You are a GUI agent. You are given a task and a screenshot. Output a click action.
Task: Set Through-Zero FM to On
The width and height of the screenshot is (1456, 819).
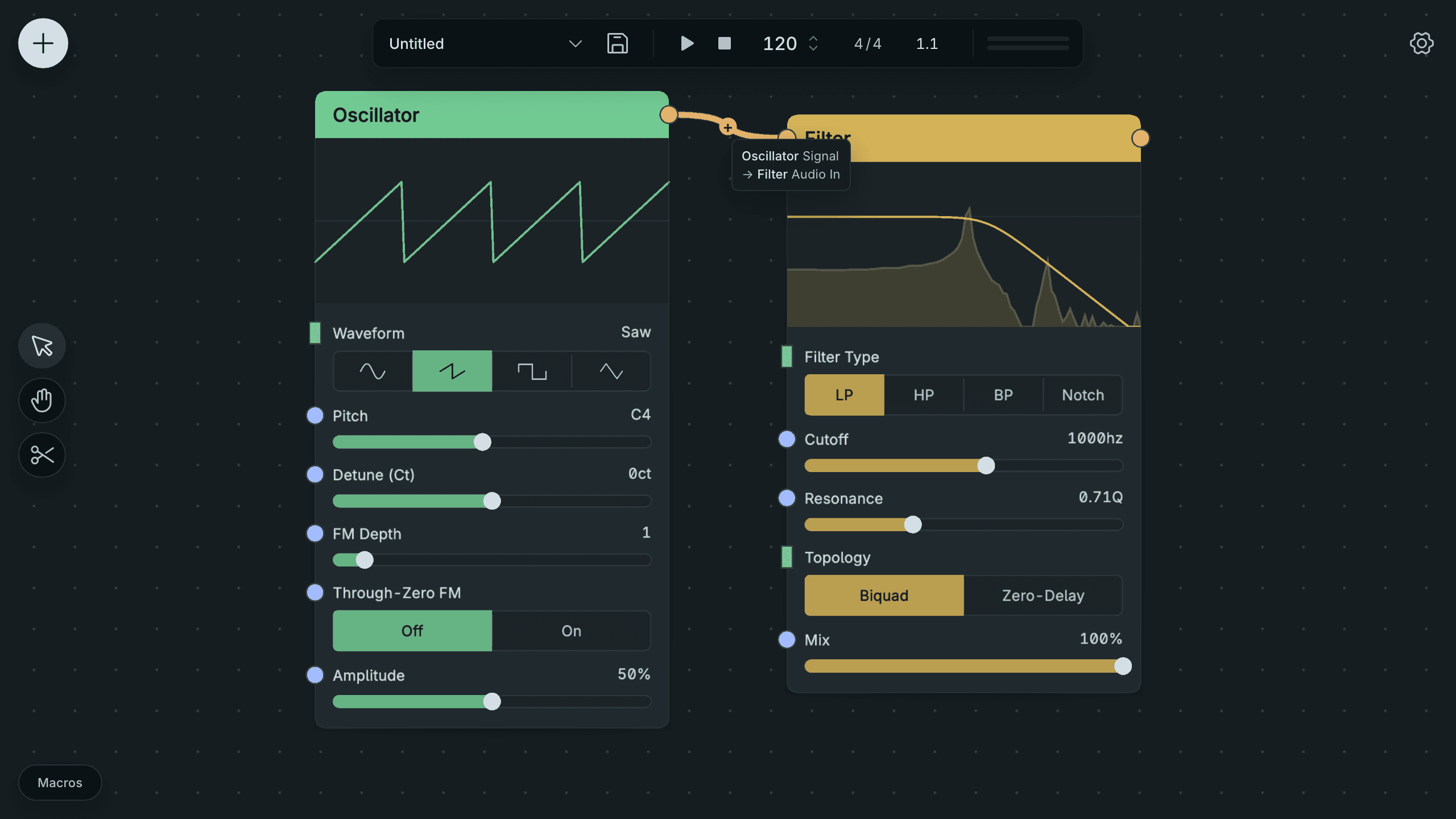(x=571, y=631)
